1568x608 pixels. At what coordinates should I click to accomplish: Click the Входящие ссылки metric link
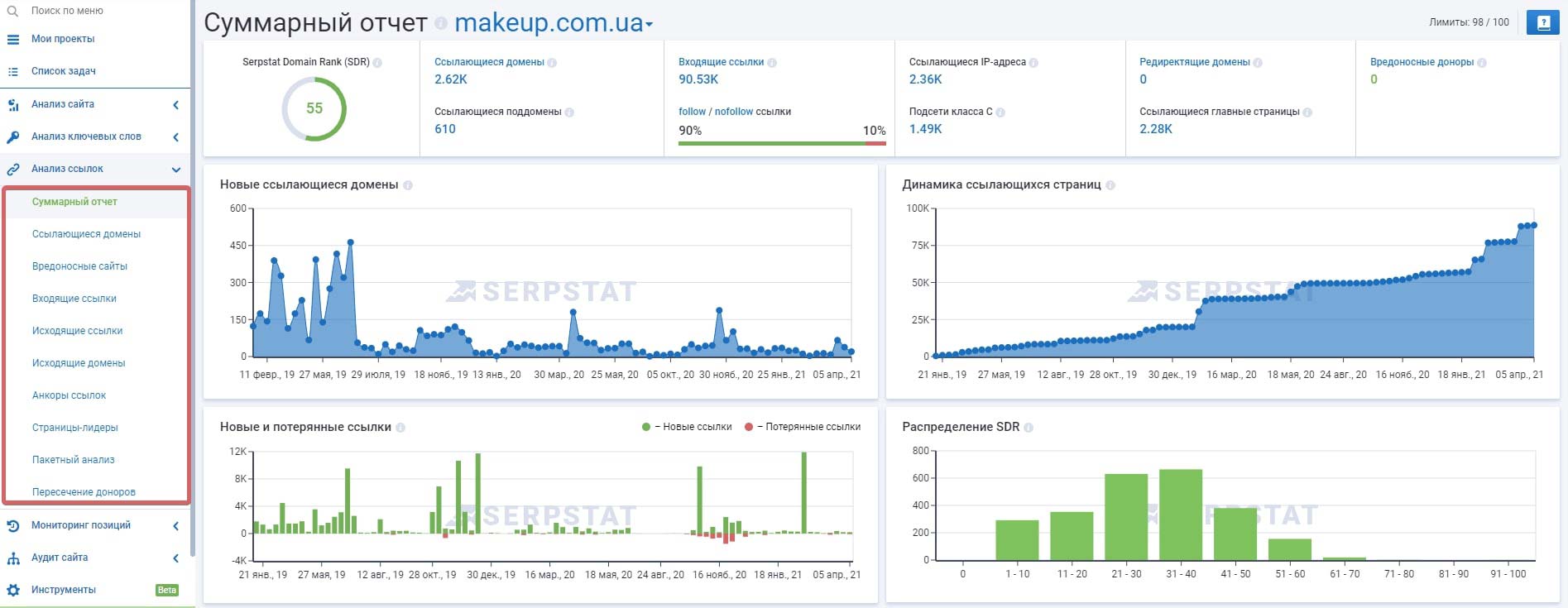721,62
